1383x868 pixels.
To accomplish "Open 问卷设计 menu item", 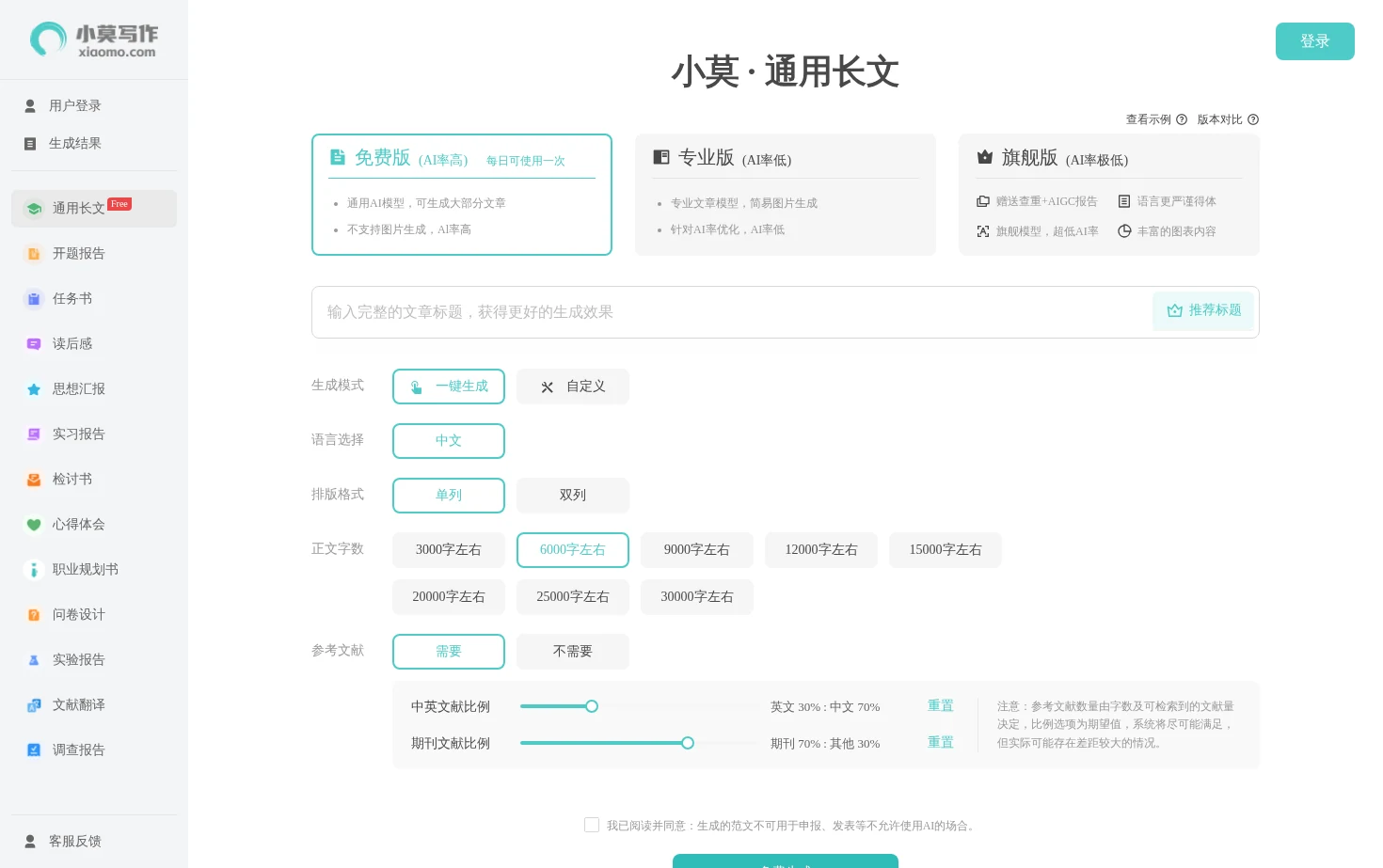I will point(94,615).
